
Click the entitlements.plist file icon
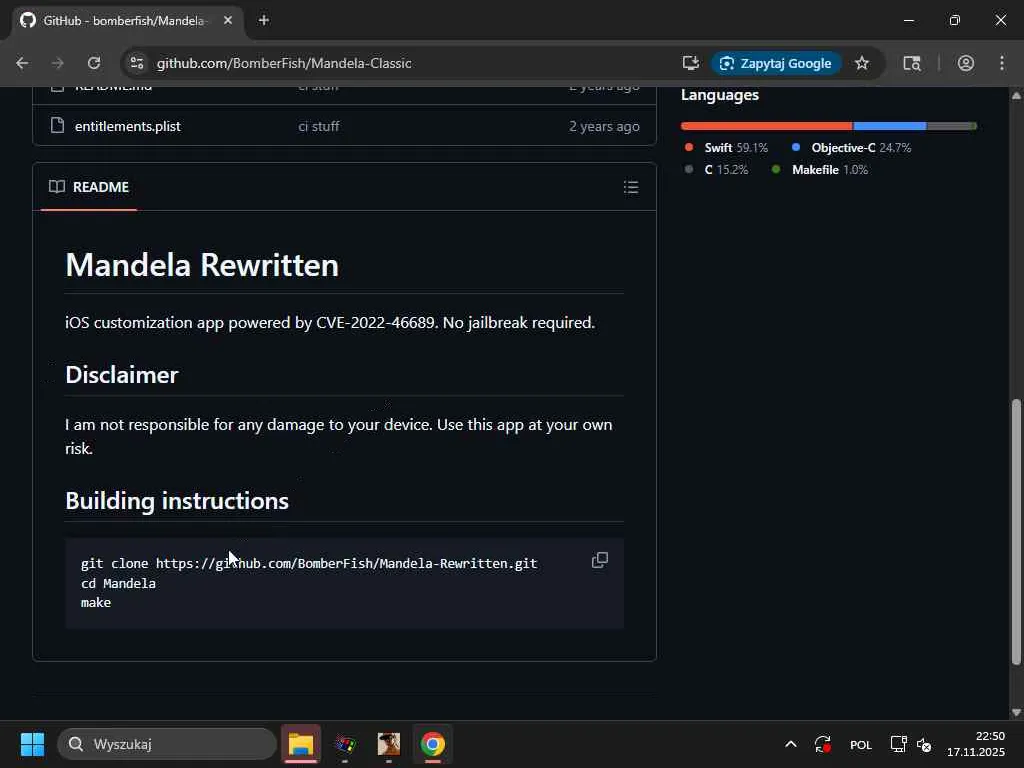(57, 125)
